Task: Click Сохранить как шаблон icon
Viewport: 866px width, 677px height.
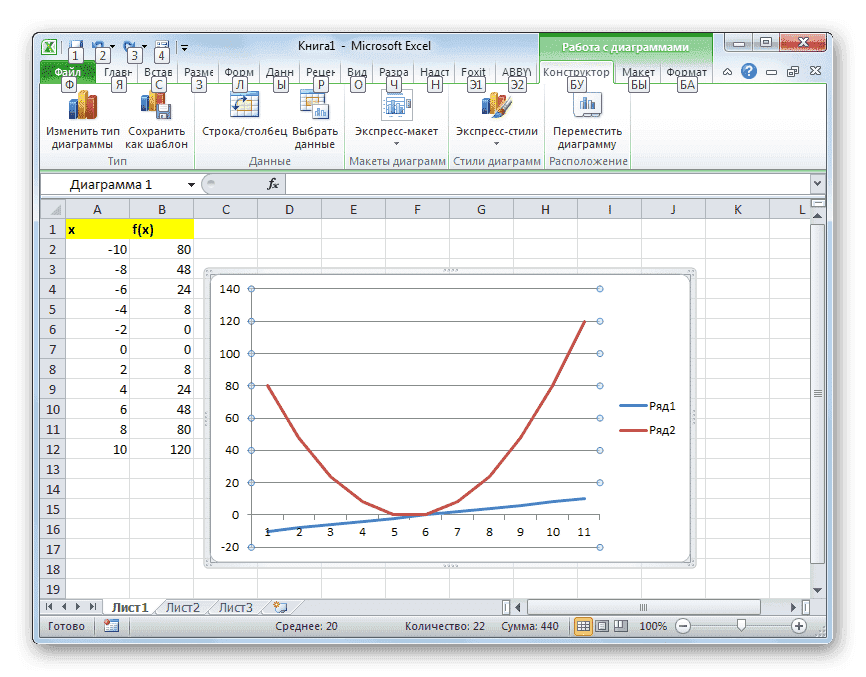Action: click(156, 106)
